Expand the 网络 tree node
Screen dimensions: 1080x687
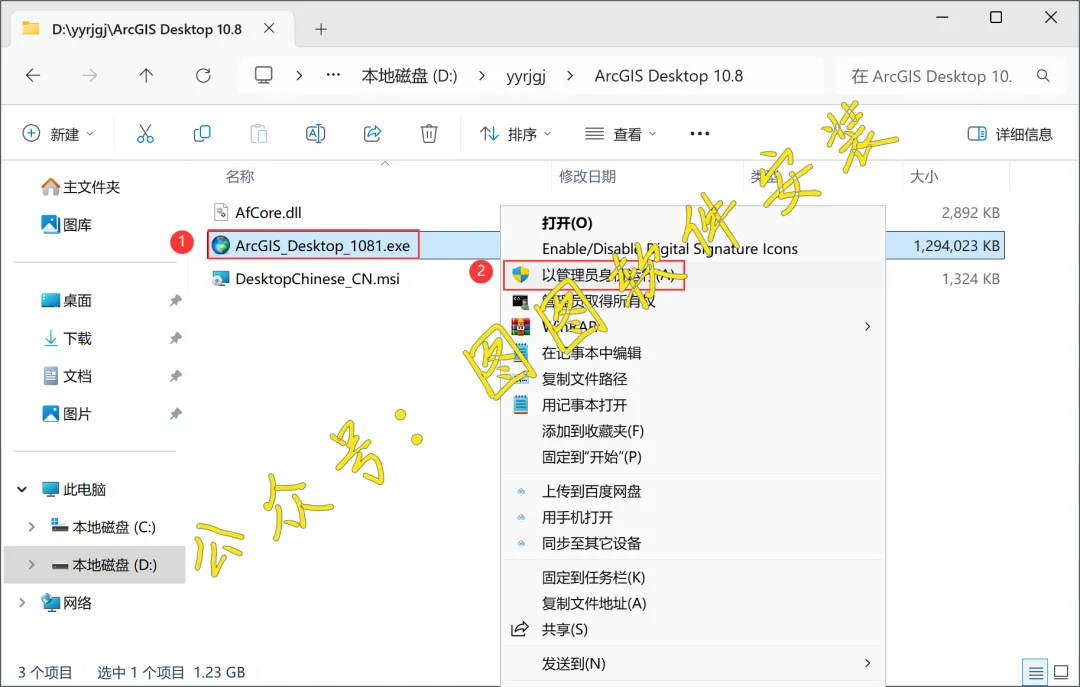point(22,603)
